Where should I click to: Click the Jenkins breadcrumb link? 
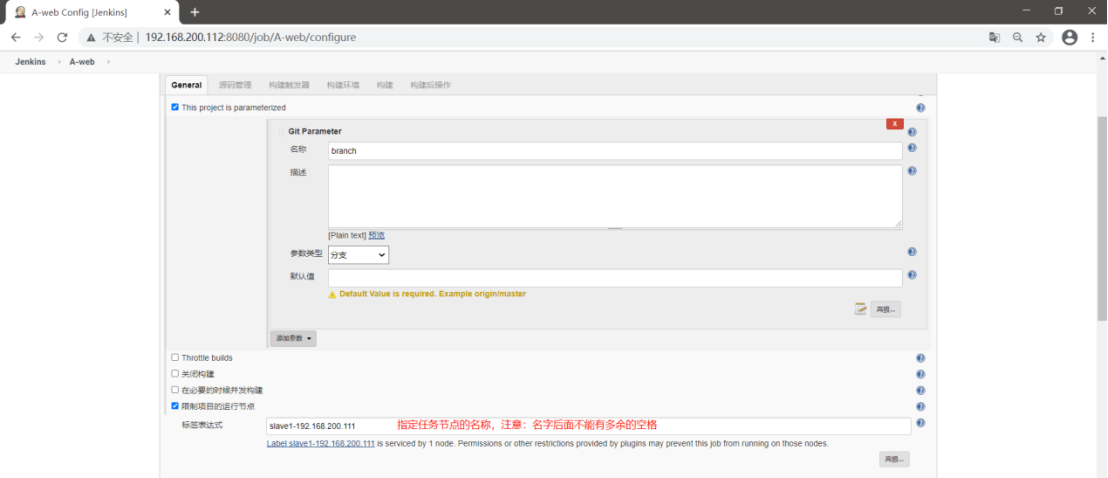coord(30,62)
